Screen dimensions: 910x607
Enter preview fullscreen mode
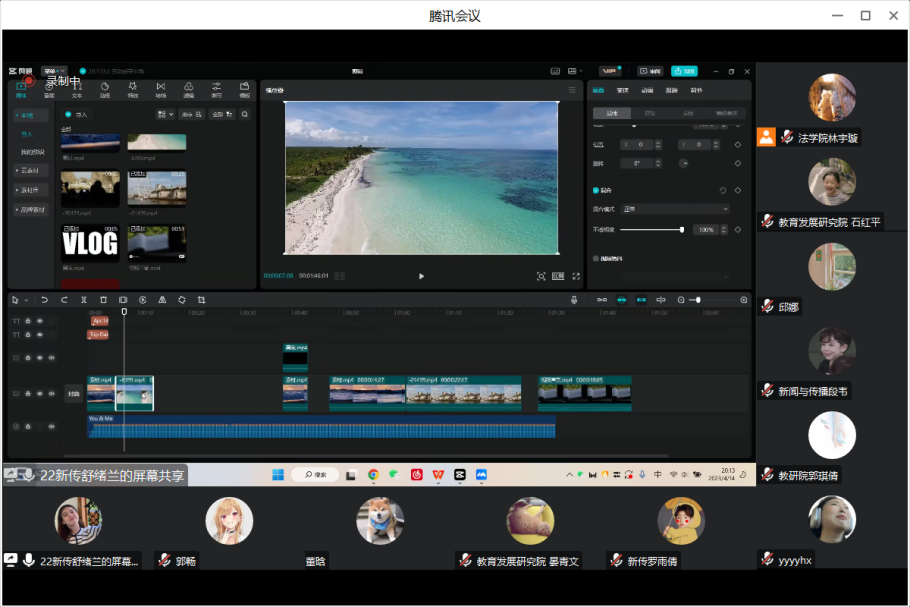pyautogui.click(x=576, y=276)
